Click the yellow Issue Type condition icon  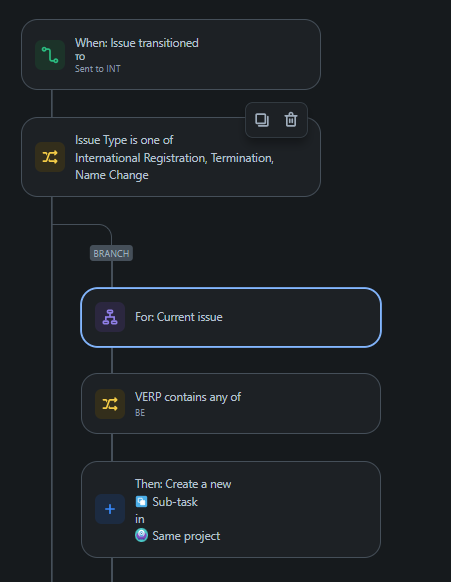pos(50,157)
